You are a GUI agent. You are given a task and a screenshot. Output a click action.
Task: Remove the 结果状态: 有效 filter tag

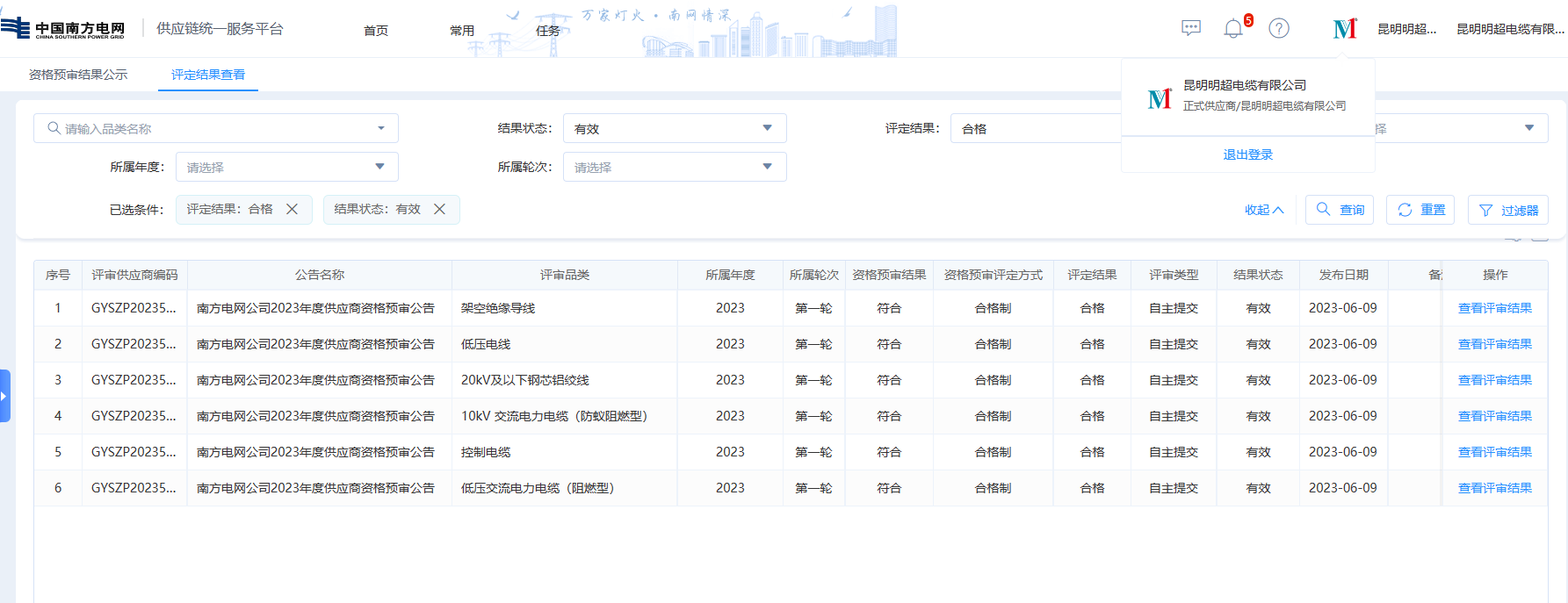pos(440,210)
